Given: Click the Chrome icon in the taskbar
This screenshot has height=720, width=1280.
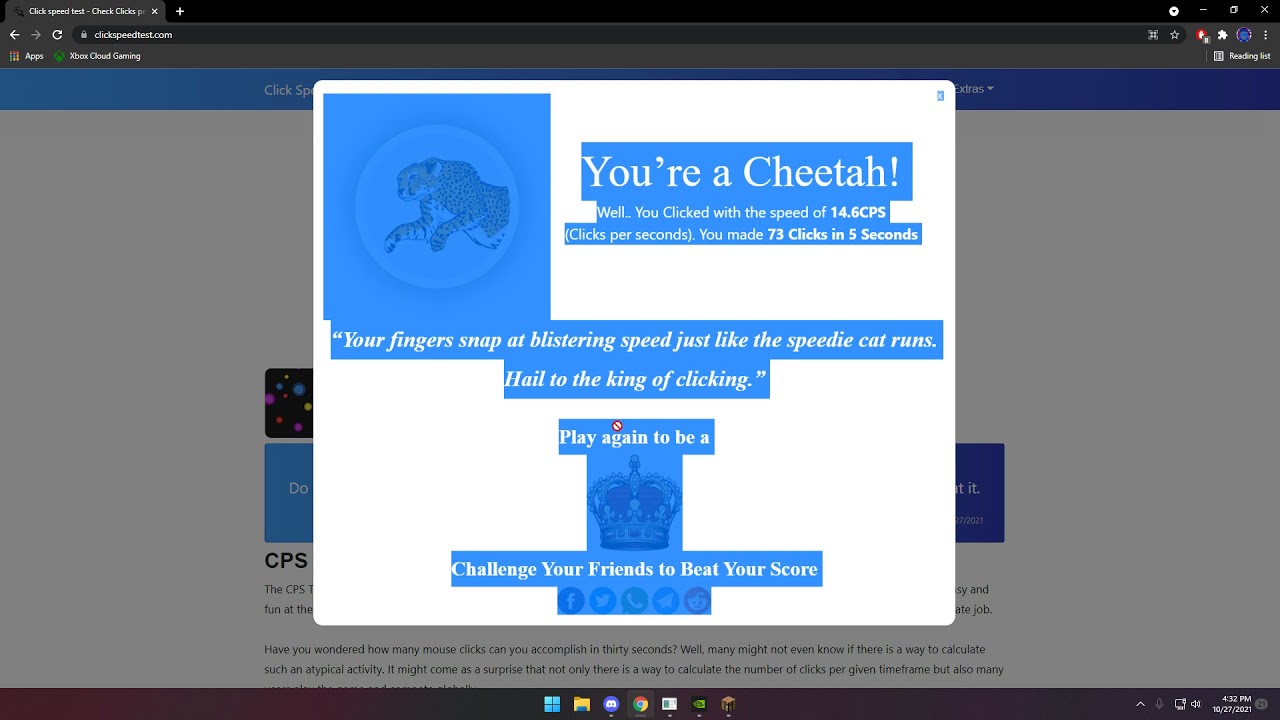Looking at the screenshot, I should [x=640, y=704].
